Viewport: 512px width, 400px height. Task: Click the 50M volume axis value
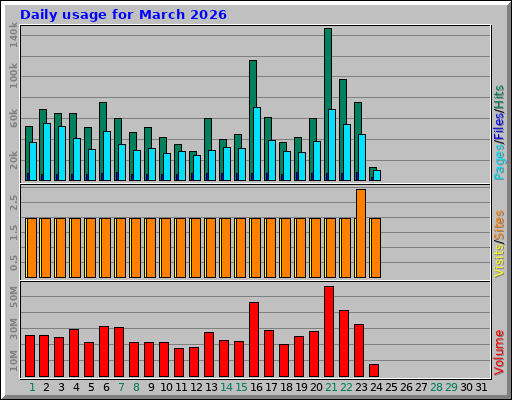[13, 297]
